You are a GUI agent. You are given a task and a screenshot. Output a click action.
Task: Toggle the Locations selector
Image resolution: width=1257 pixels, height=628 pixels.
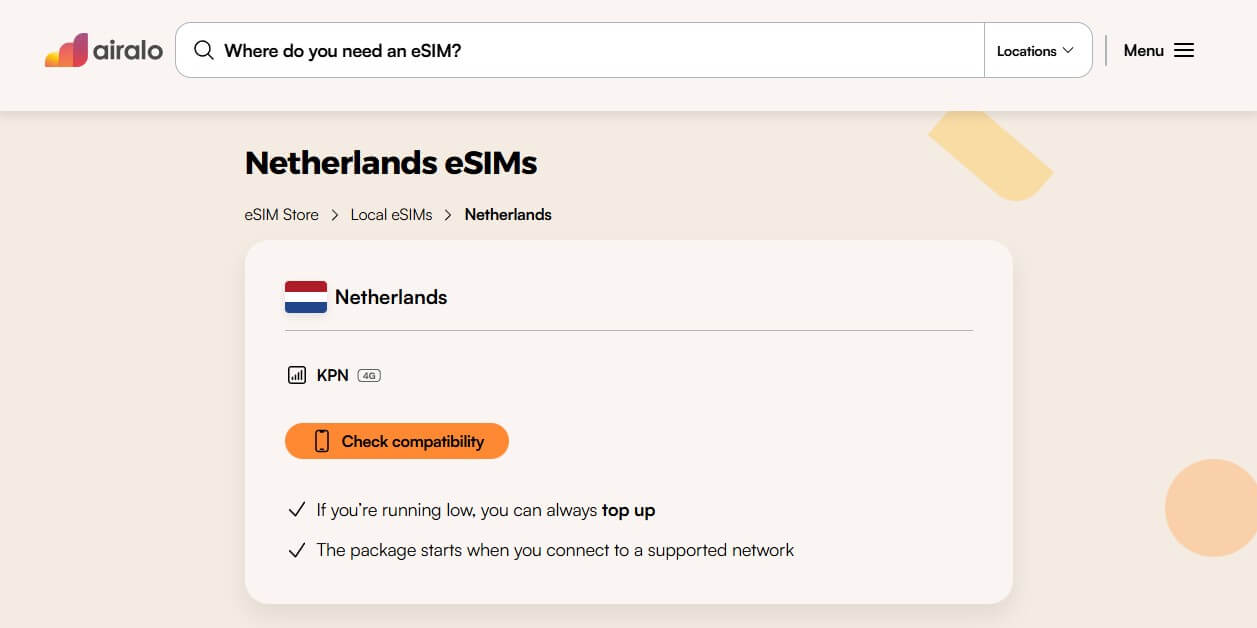(1037, 50)
